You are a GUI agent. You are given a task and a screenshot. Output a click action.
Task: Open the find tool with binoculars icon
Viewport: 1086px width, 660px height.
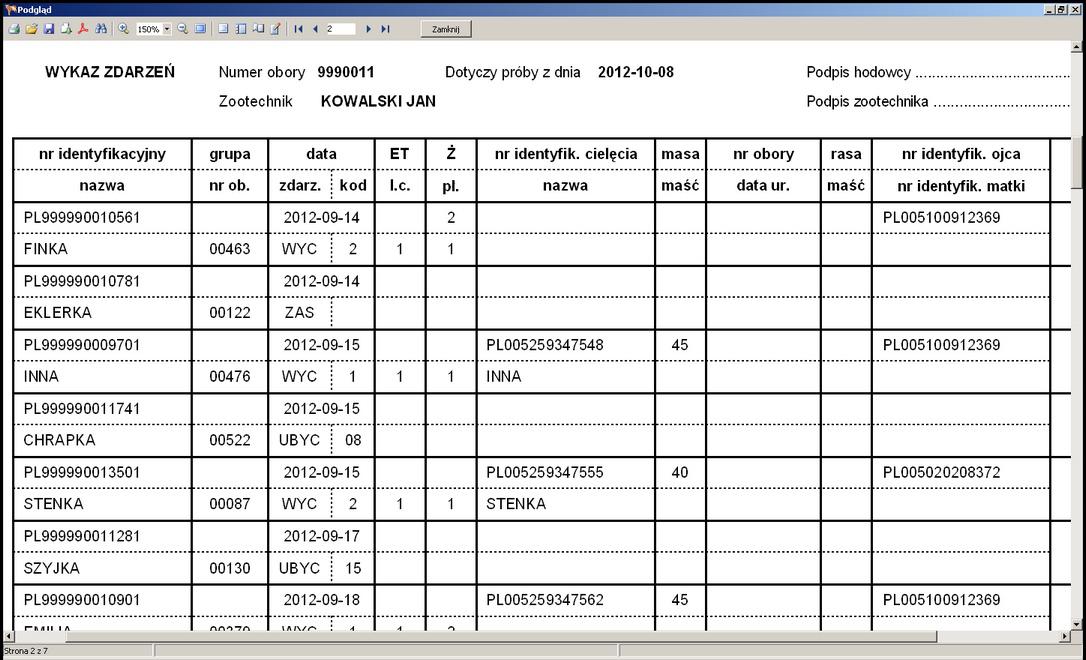pos(101,29)
